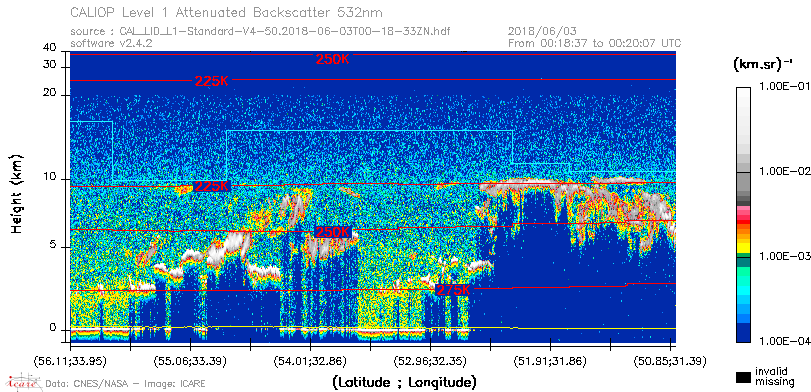The image size is (811, 392).
Task: Click the UTC time range text
Action: pyautogui.click(x=595, y=43)
